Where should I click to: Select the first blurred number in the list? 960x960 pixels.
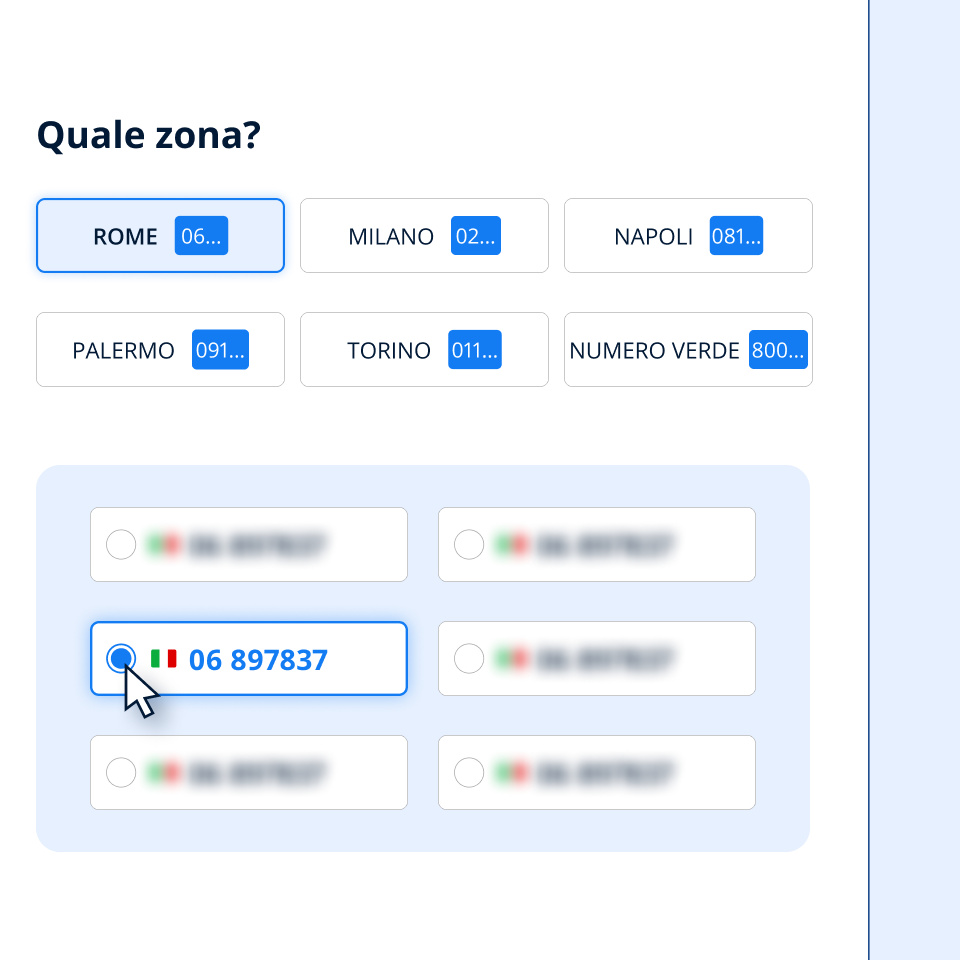click(248, 544)
